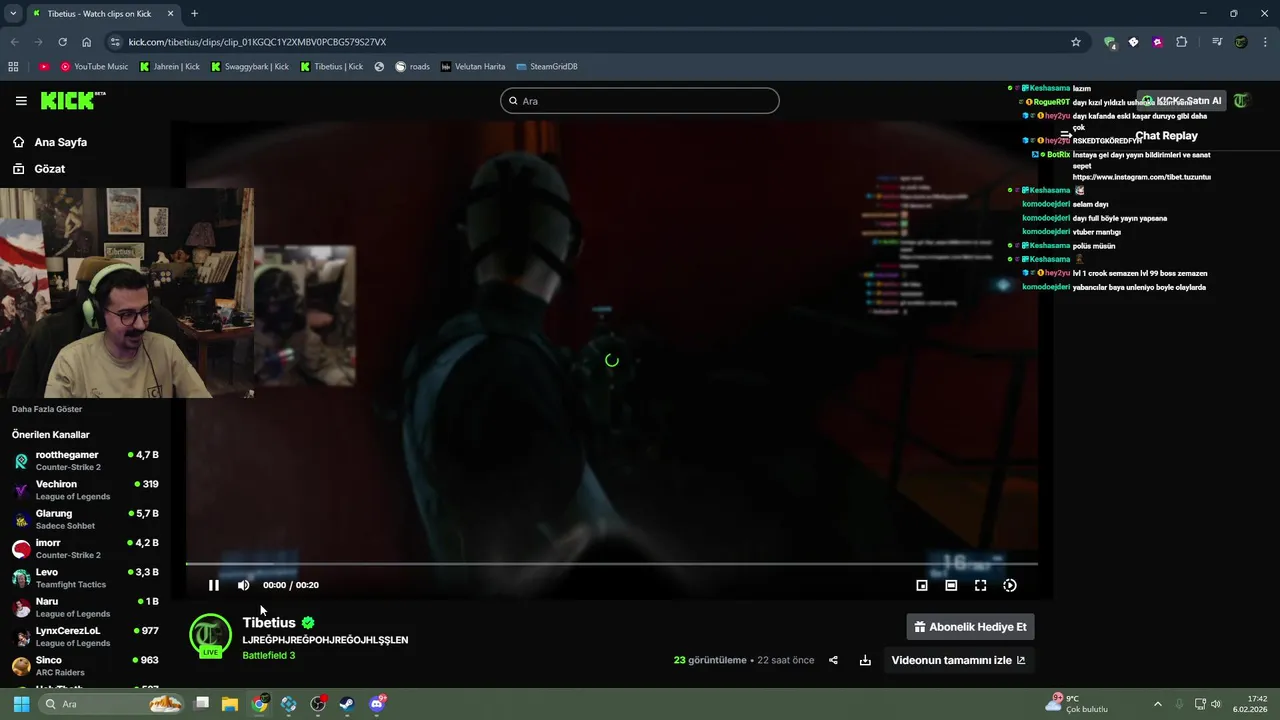Open Windows Start menu

[x=21, y=704]
